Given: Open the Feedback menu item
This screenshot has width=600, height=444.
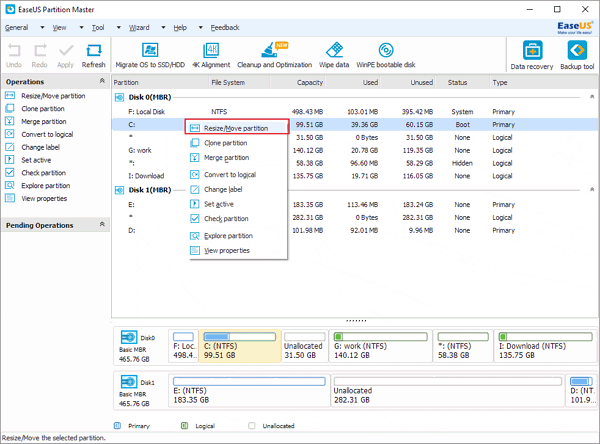Looking at the screenshot, I should 225,28.
